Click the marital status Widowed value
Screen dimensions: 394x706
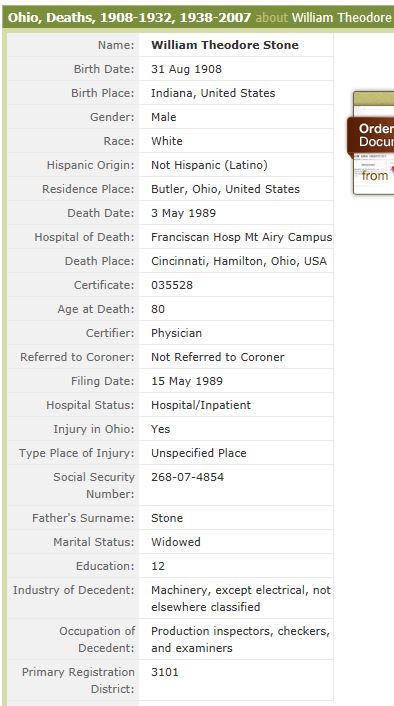click(x=176, y=542)
